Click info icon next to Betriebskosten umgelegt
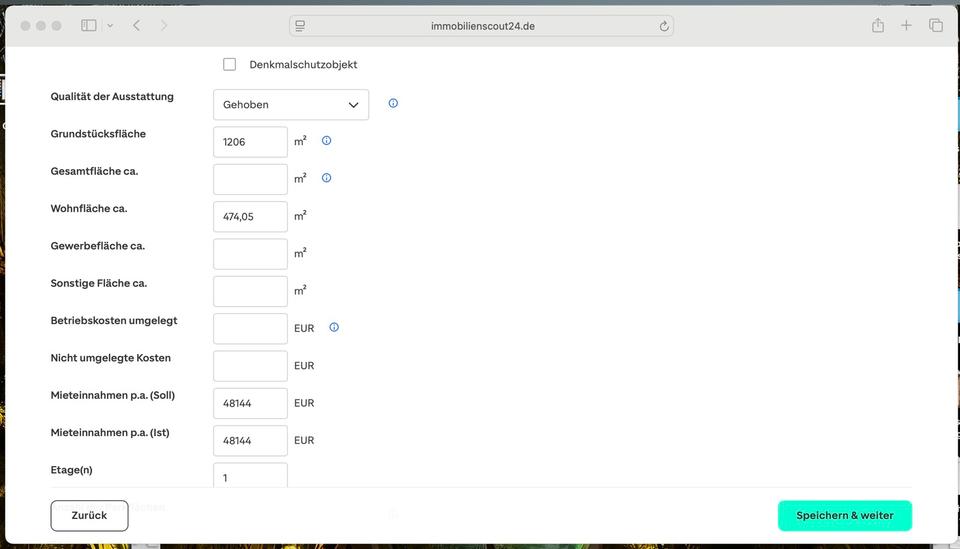 [x=334, y=327]
